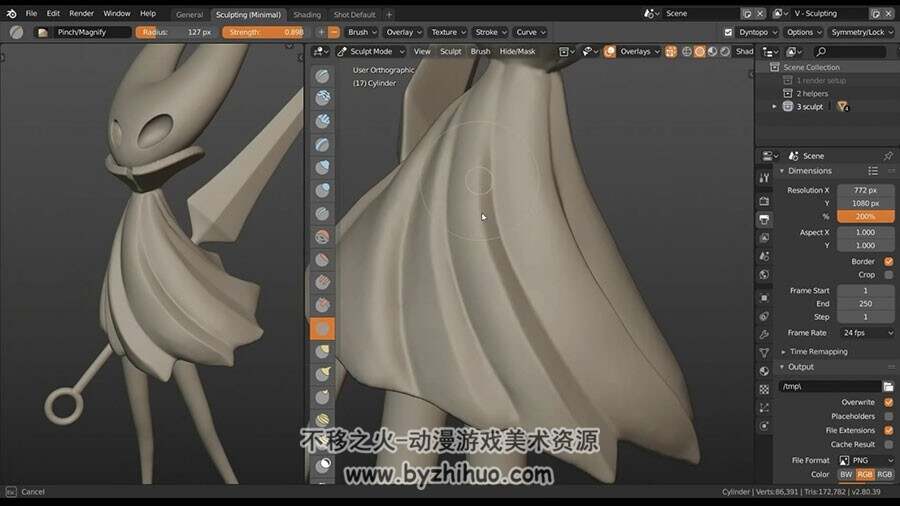Select the Blob sculpt brush tool
The width and height of the screenshot is (900, 506).
coord(322,190)
